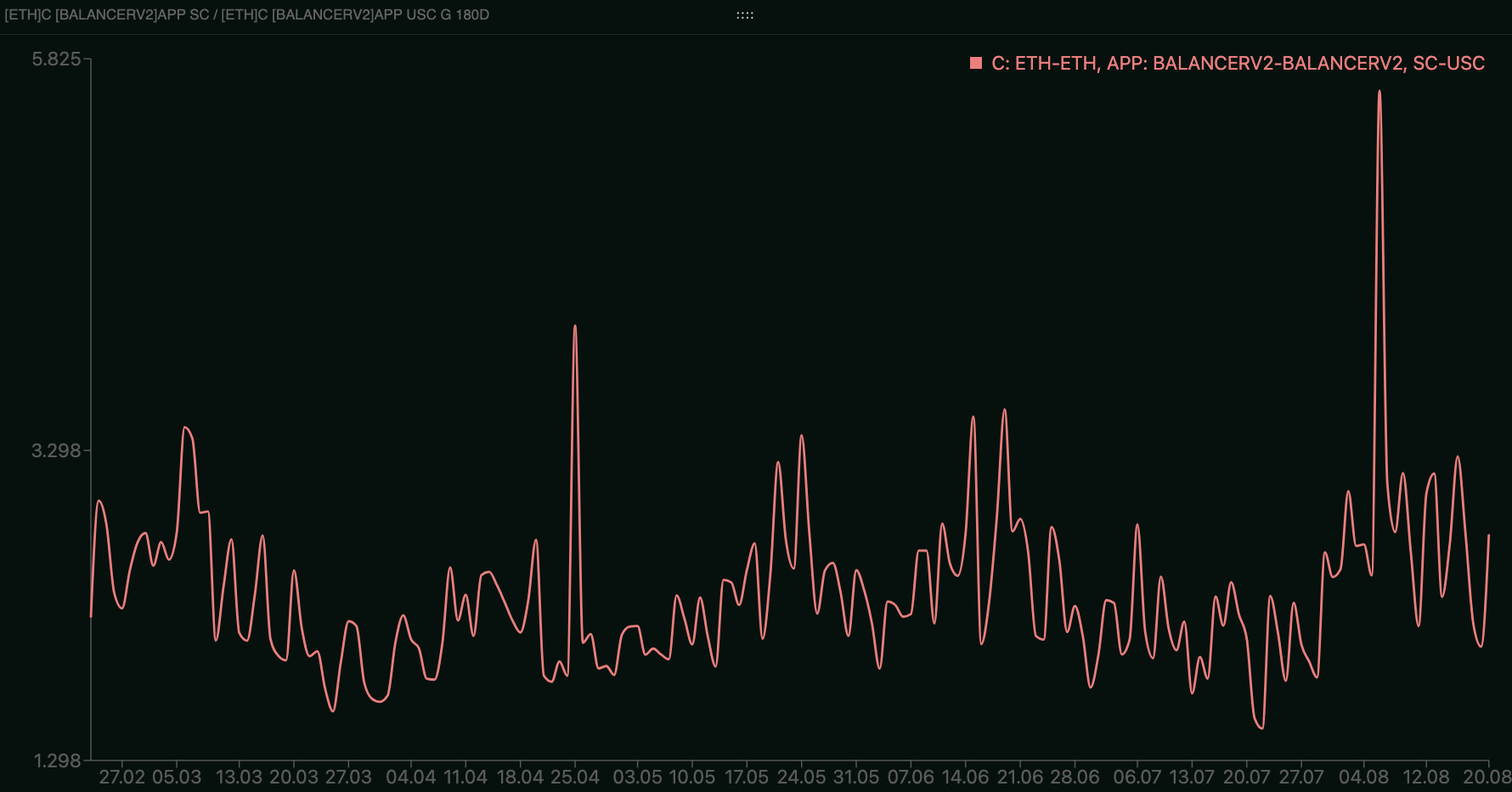Select the 04.08 date label
The image size is (1512, 792).
tap(1363, 777)
